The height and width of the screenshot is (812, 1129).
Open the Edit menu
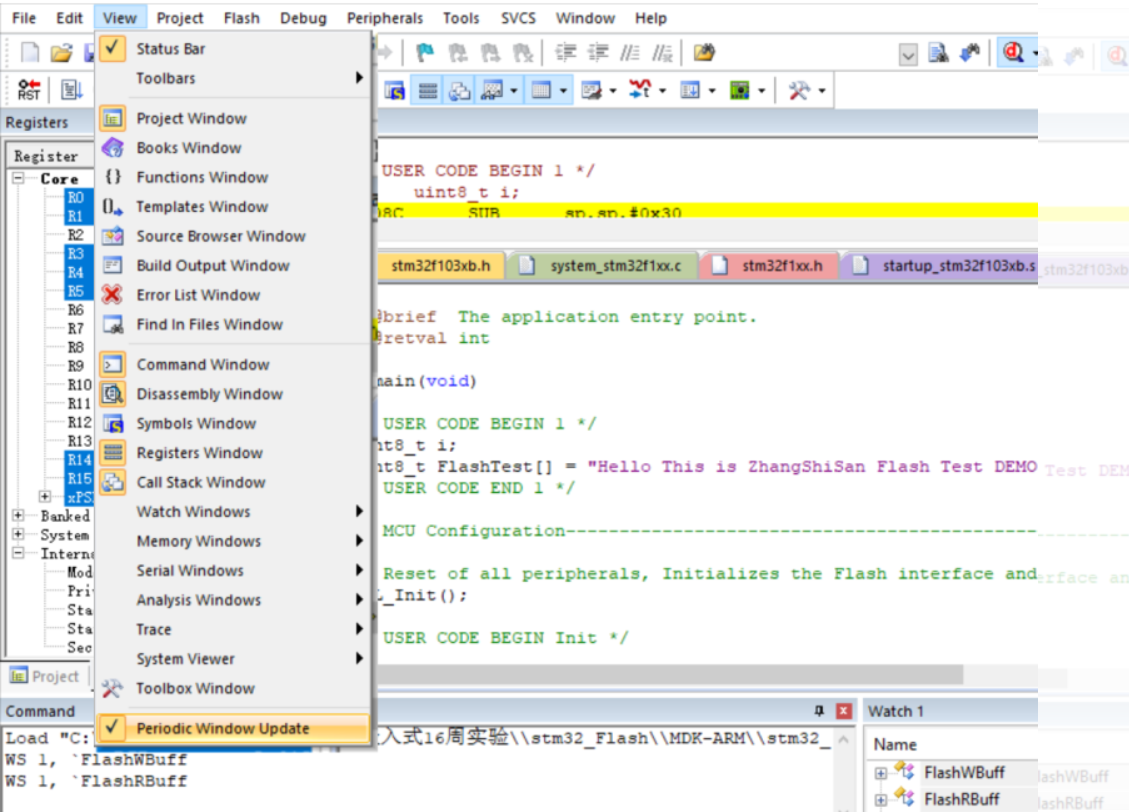(x=69, y=18)
